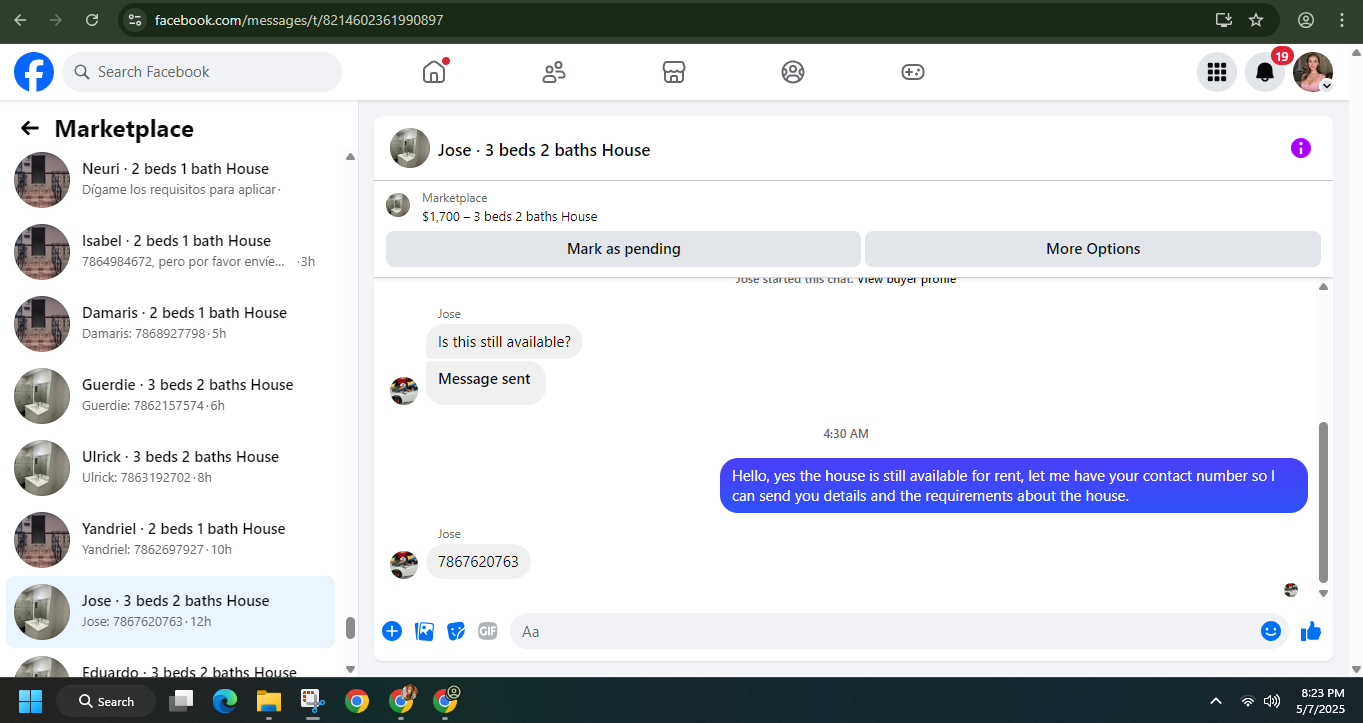Viewport: 1363px width, 723px height.
Task: Click the Marketplace heading in sidebar
Action: click(124, 129)
